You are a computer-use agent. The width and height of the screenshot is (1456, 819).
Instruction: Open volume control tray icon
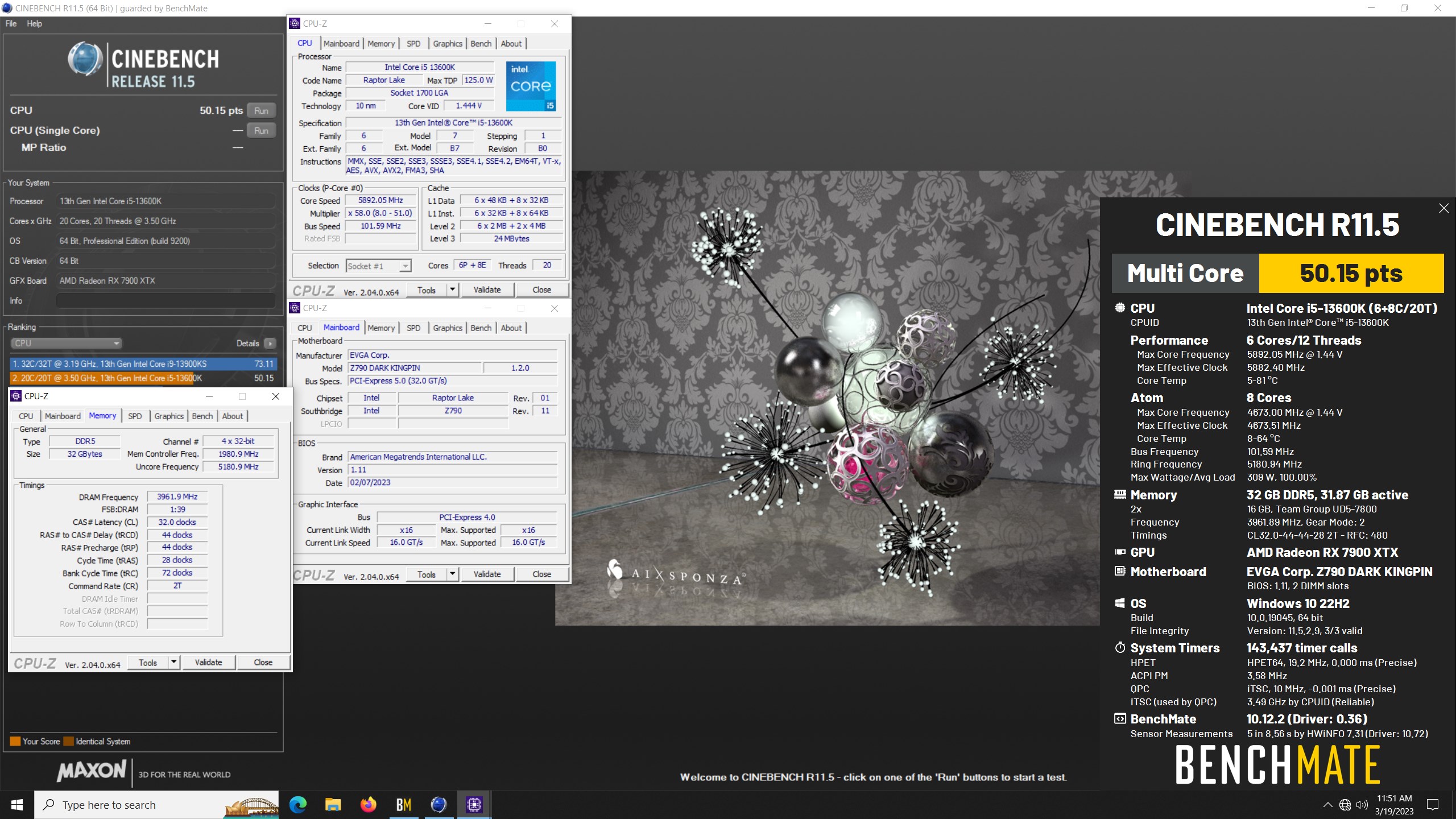pos(1362,805)
